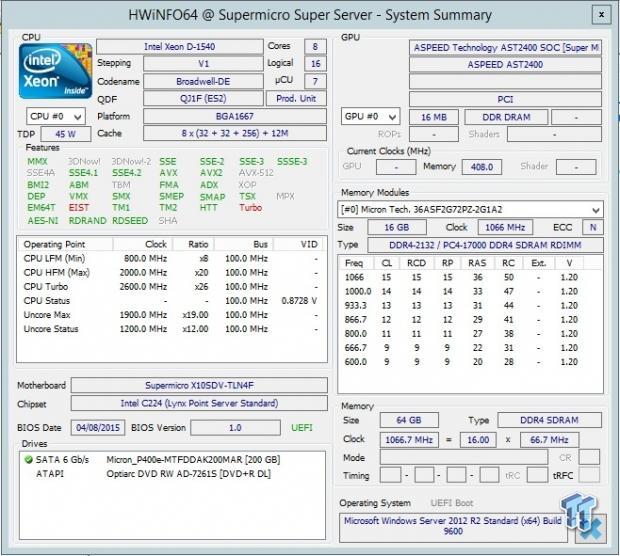Click the Intel C224 chipset field
This screenshot has width=620, height=556.
tap(199, 403)
